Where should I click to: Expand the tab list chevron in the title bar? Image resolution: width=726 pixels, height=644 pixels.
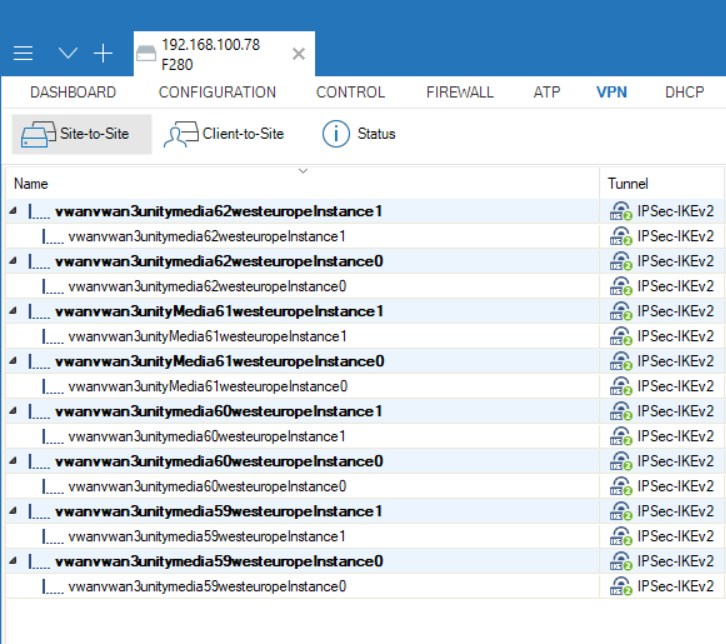(68, 53)
